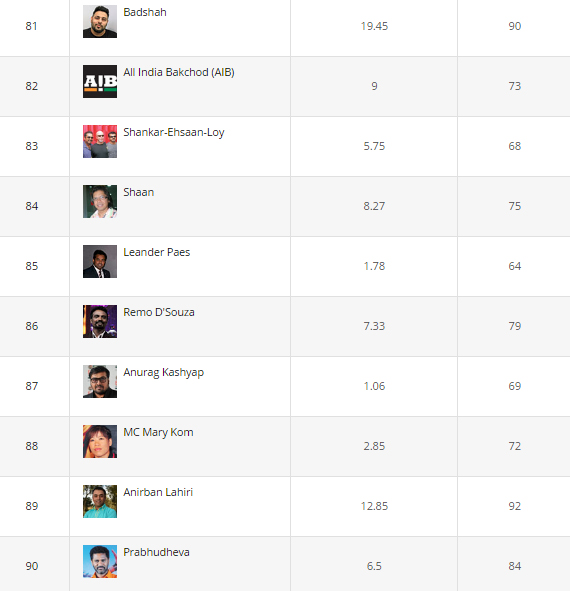Open Badshah's profile photo thumbnail

100,21
